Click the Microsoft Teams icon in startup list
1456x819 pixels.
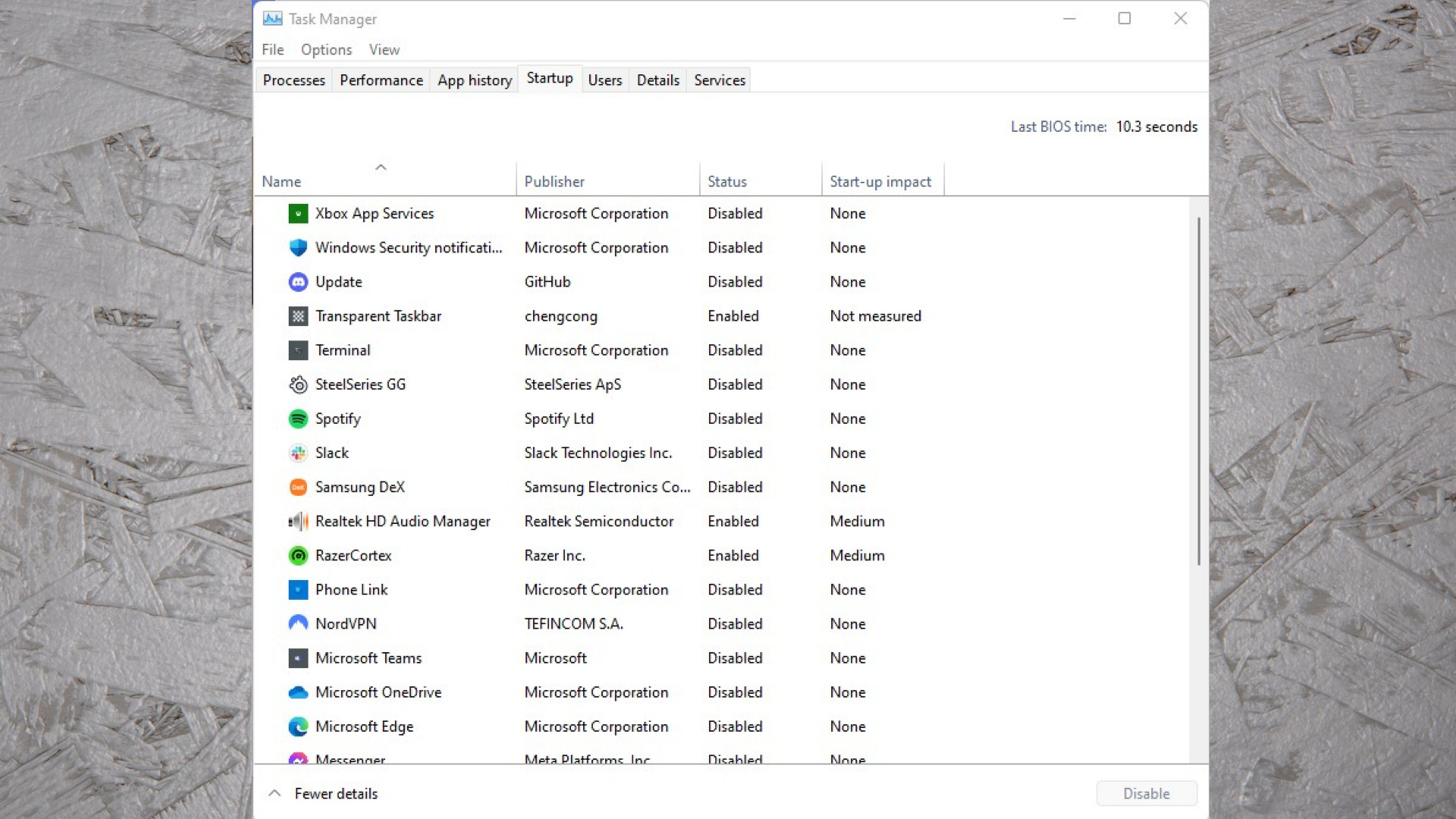[298, 657]
